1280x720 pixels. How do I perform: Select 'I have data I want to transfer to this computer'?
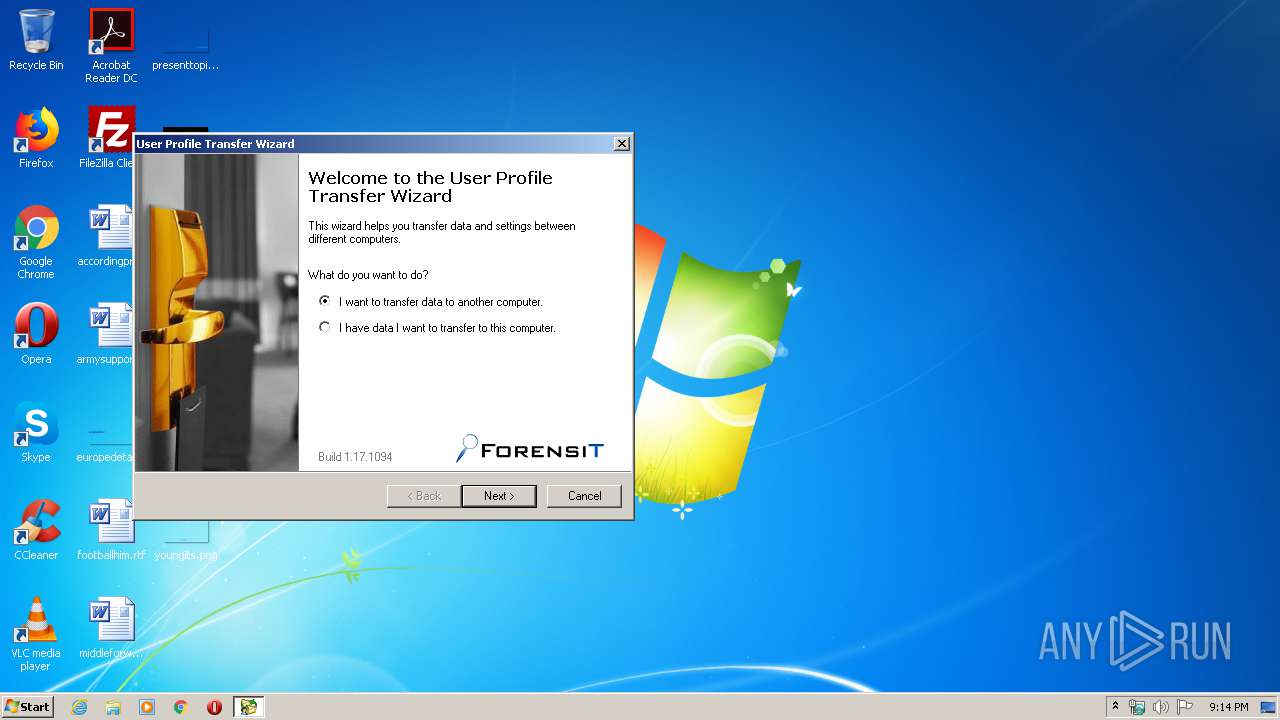tap(437, 327)
